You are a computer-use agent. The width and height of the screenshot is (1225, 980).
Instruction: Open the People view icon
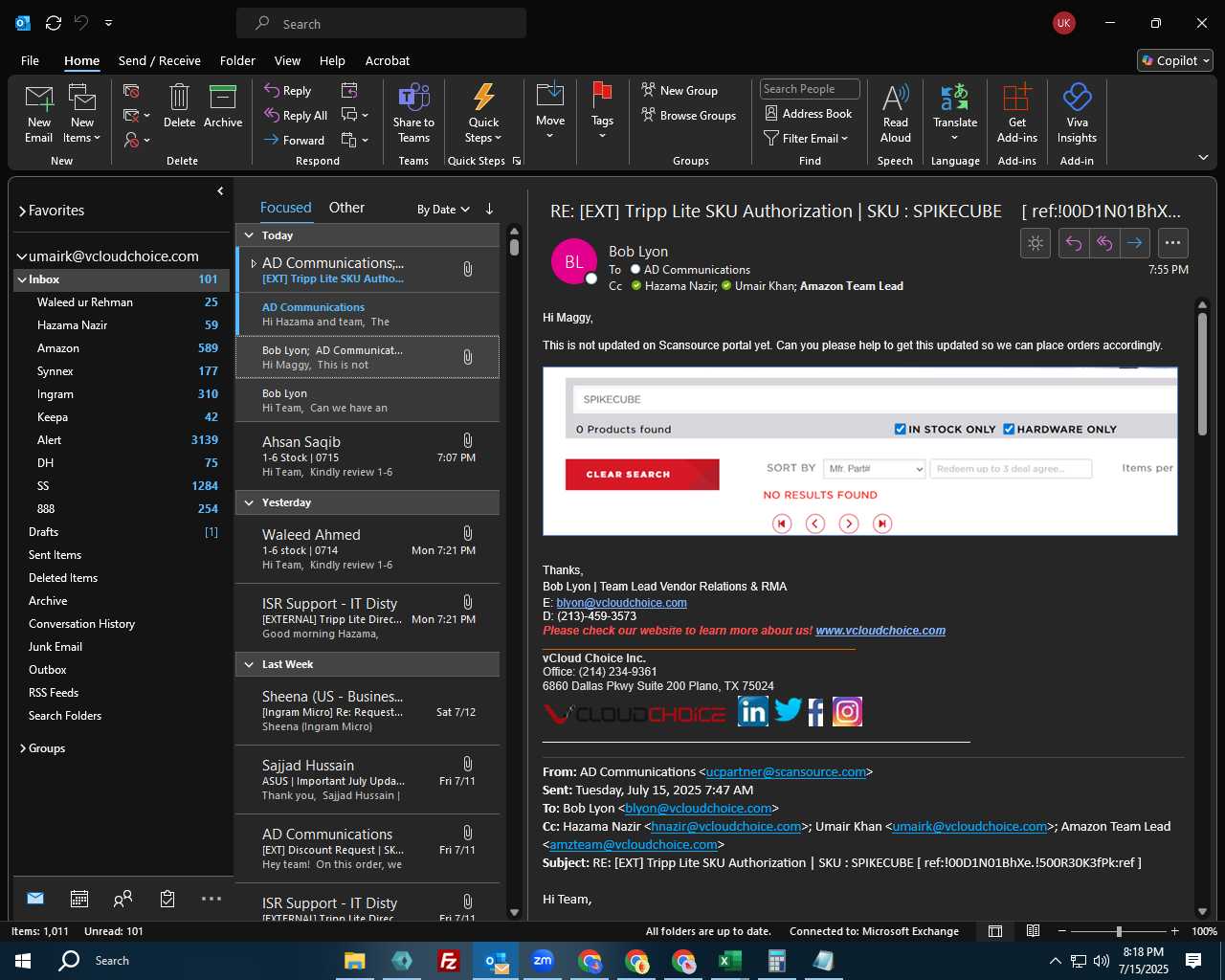pyautogui.click(x=123, y=899)
